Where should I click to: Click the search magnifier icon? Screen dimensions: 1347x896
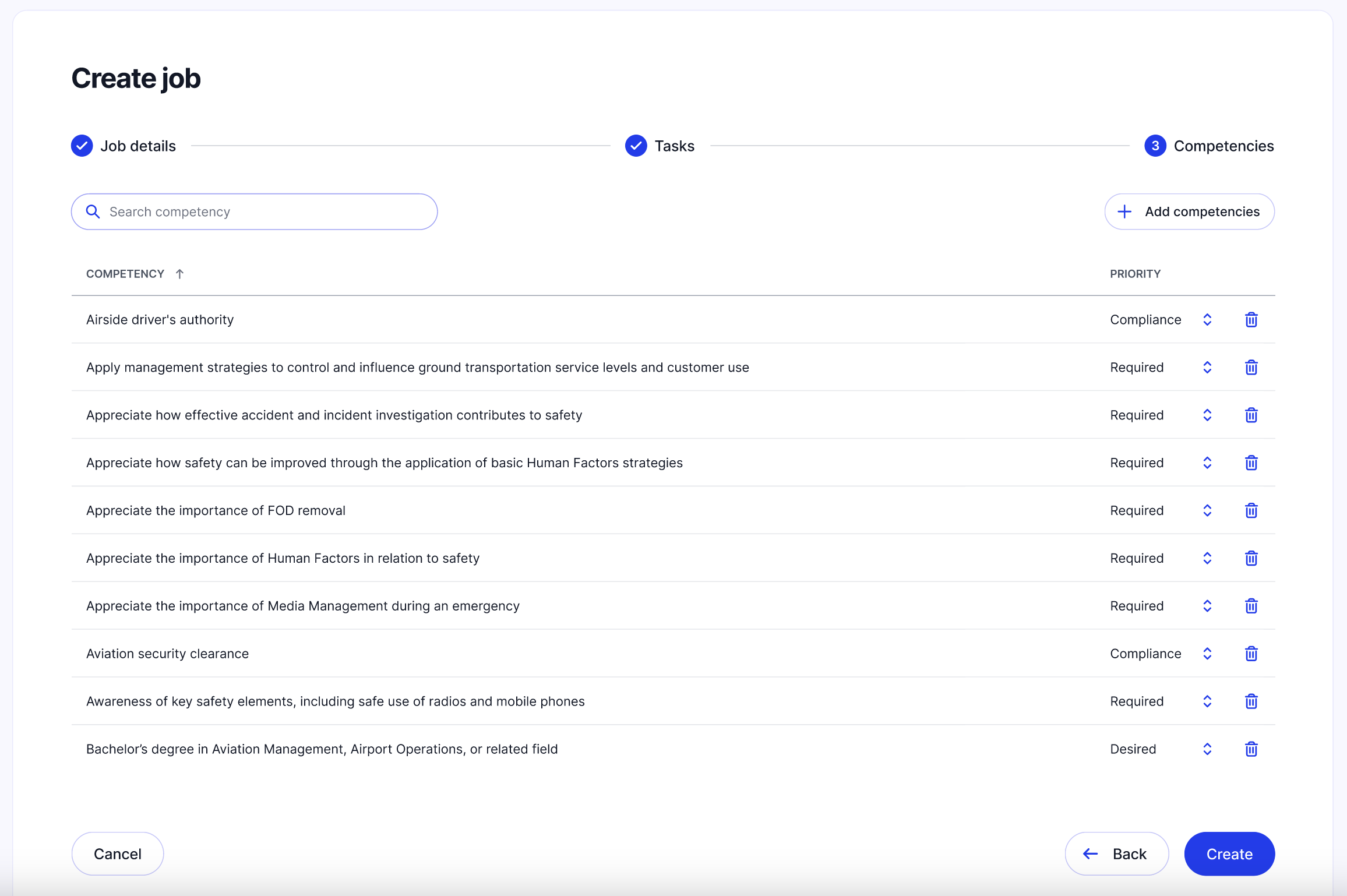[93, 211]
